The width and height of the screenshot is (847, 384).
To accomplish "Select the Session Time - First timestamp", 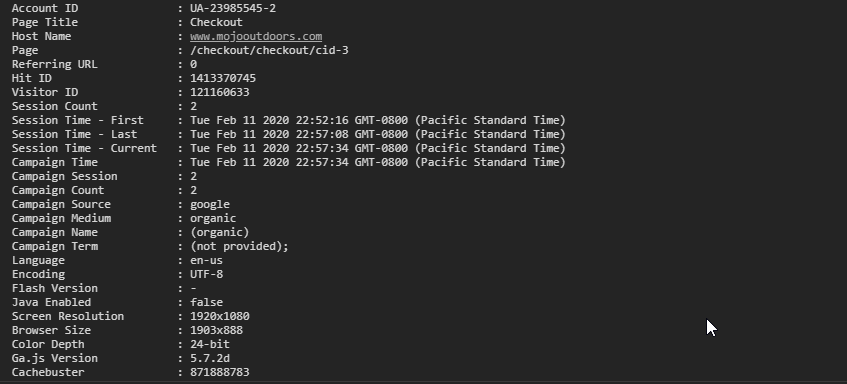I will click(x=378, y=120).
